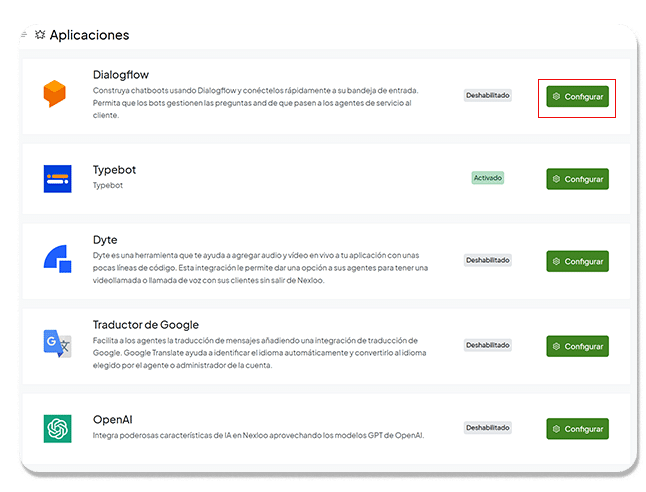646x492 pixels.
Task: Click the Deshabilitado badge for OpenAI
Action: 488,428
